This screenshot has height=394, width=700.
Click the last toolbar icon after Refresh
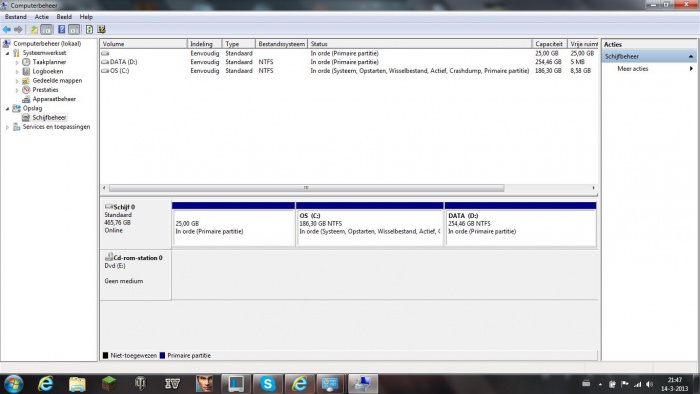click(102, 29)
